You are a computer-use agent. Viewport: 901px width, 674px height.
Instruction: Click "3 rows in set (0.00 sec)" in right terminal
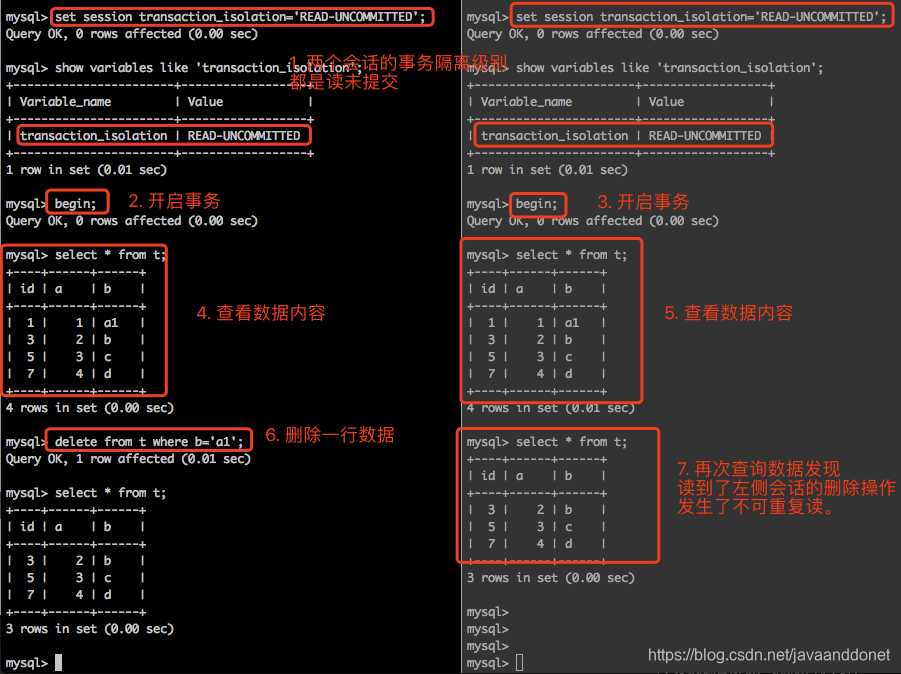[550, 577]
